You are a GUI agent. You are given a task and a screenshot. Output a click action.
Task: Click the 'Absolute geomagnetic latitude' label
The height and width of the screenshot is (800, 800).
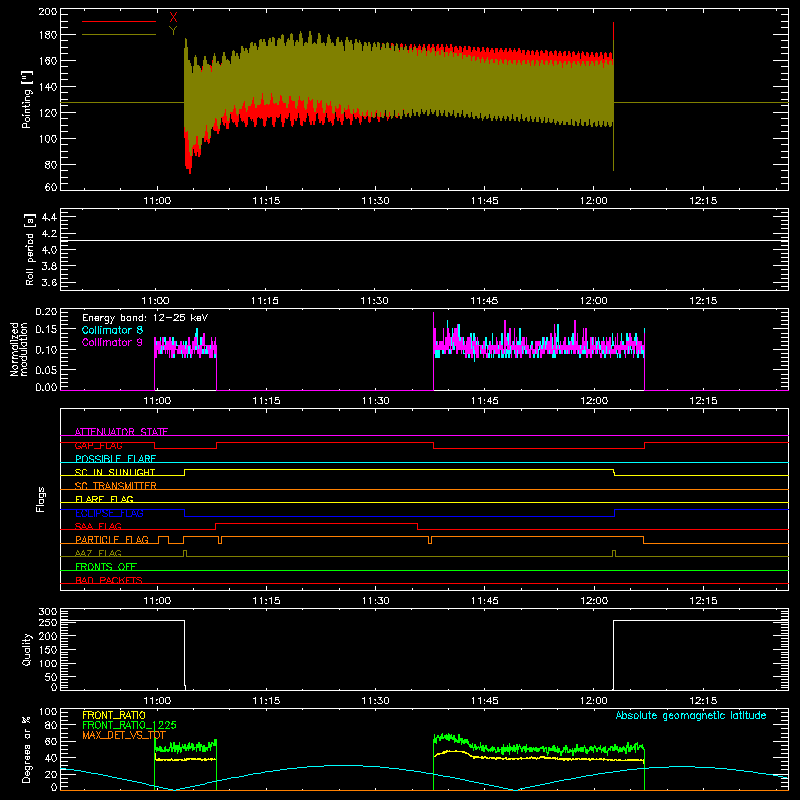(691, 715)
